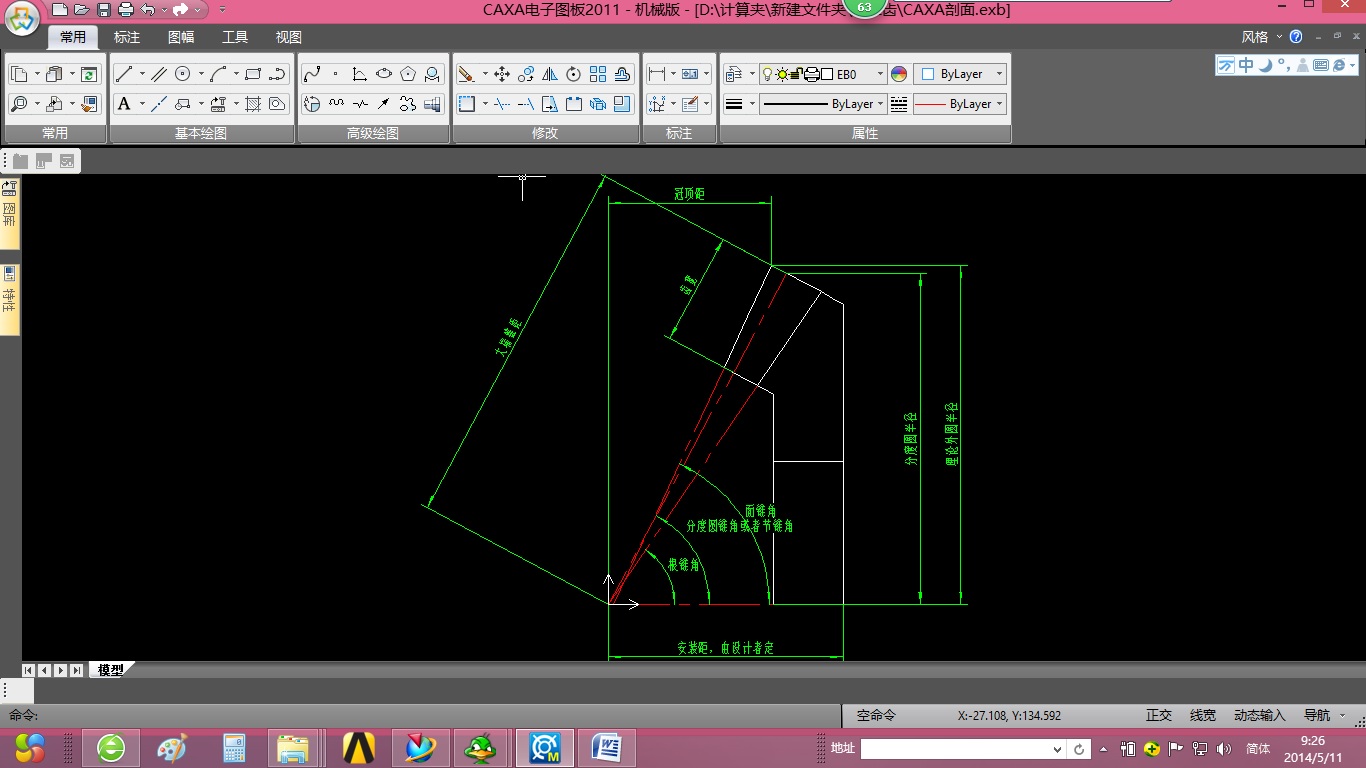1366x768 pixels.
Task: Select the Arrow drawing tool
Action: tap(384, 104)
